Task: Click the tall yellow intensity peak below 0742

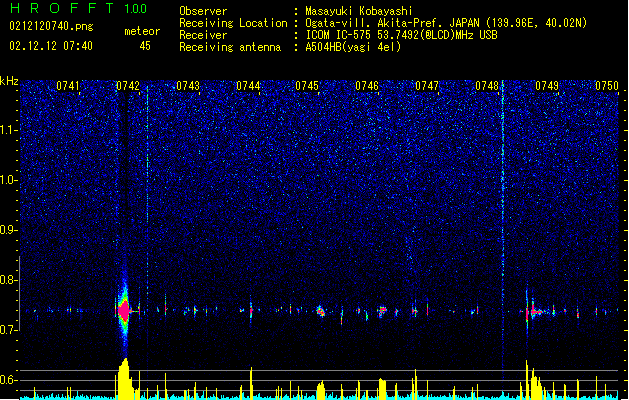Action: pyautogui.click(x=124, y=379)
